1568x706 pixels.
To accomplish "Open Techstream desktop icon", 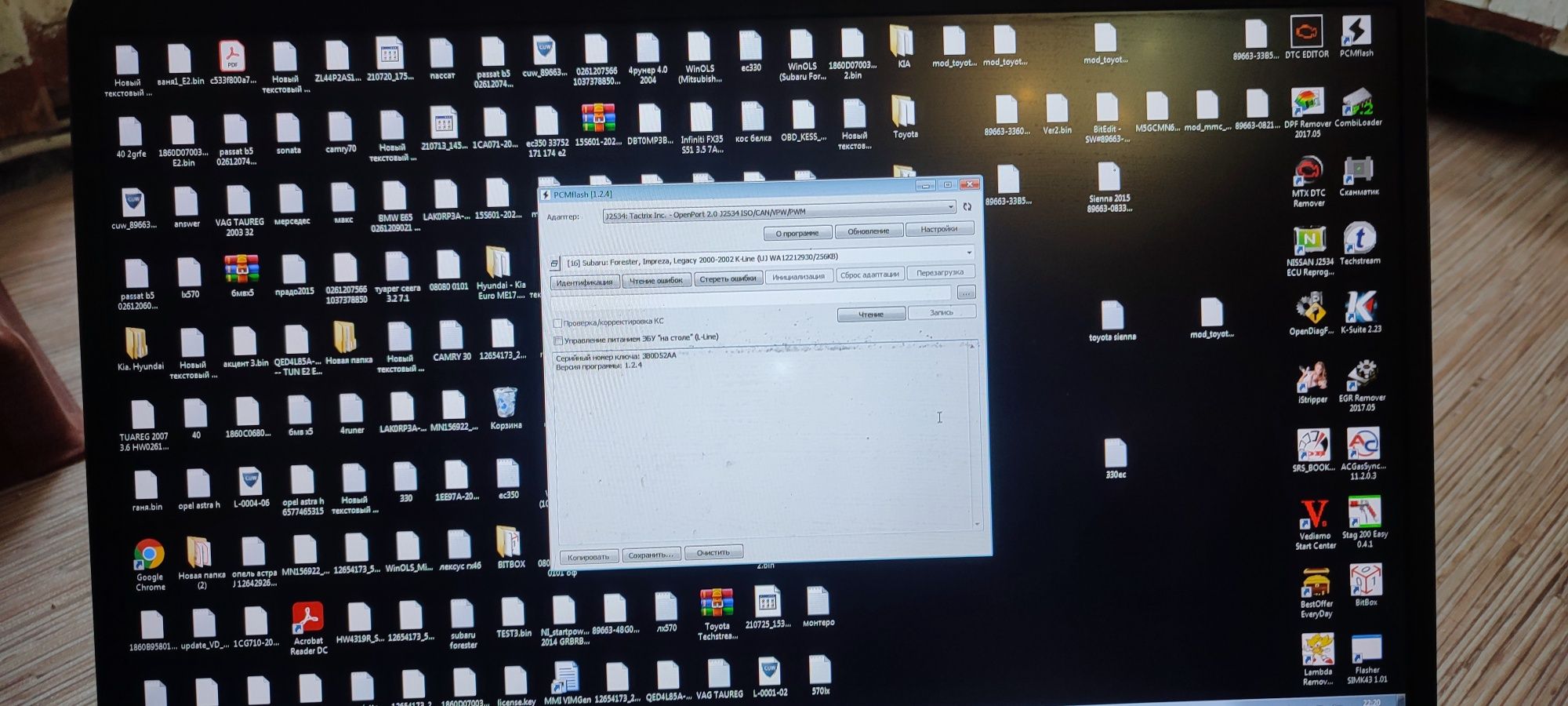I will click(x=1360, y=244).
